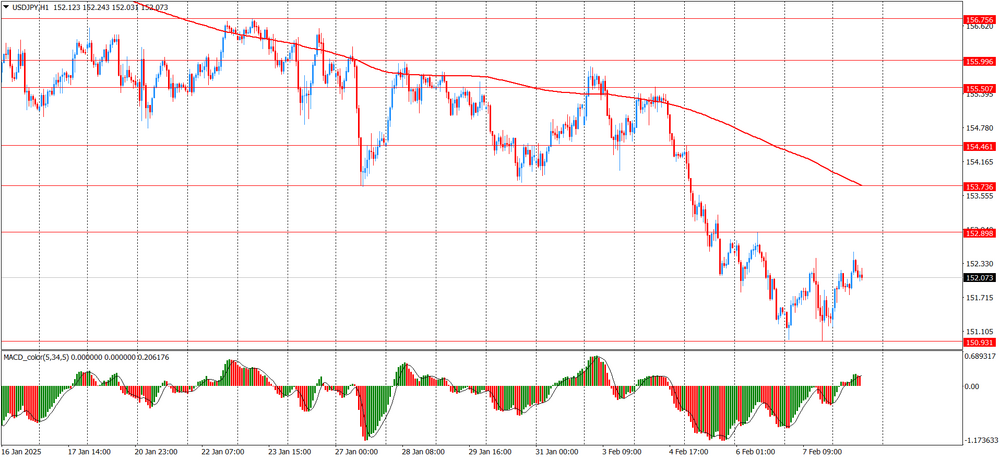
Task: Click the 27 Jan 00:00 time axis label
Action: tap(356, 451)
